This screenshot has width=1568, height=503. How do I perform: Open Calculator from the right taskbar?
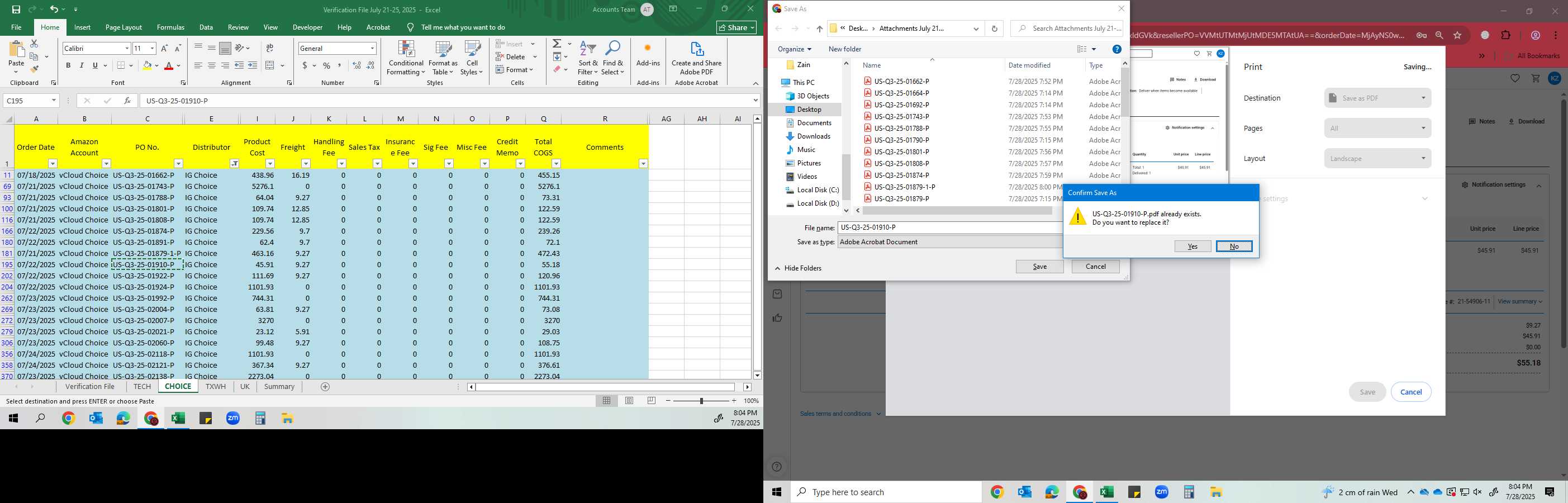1189,492
